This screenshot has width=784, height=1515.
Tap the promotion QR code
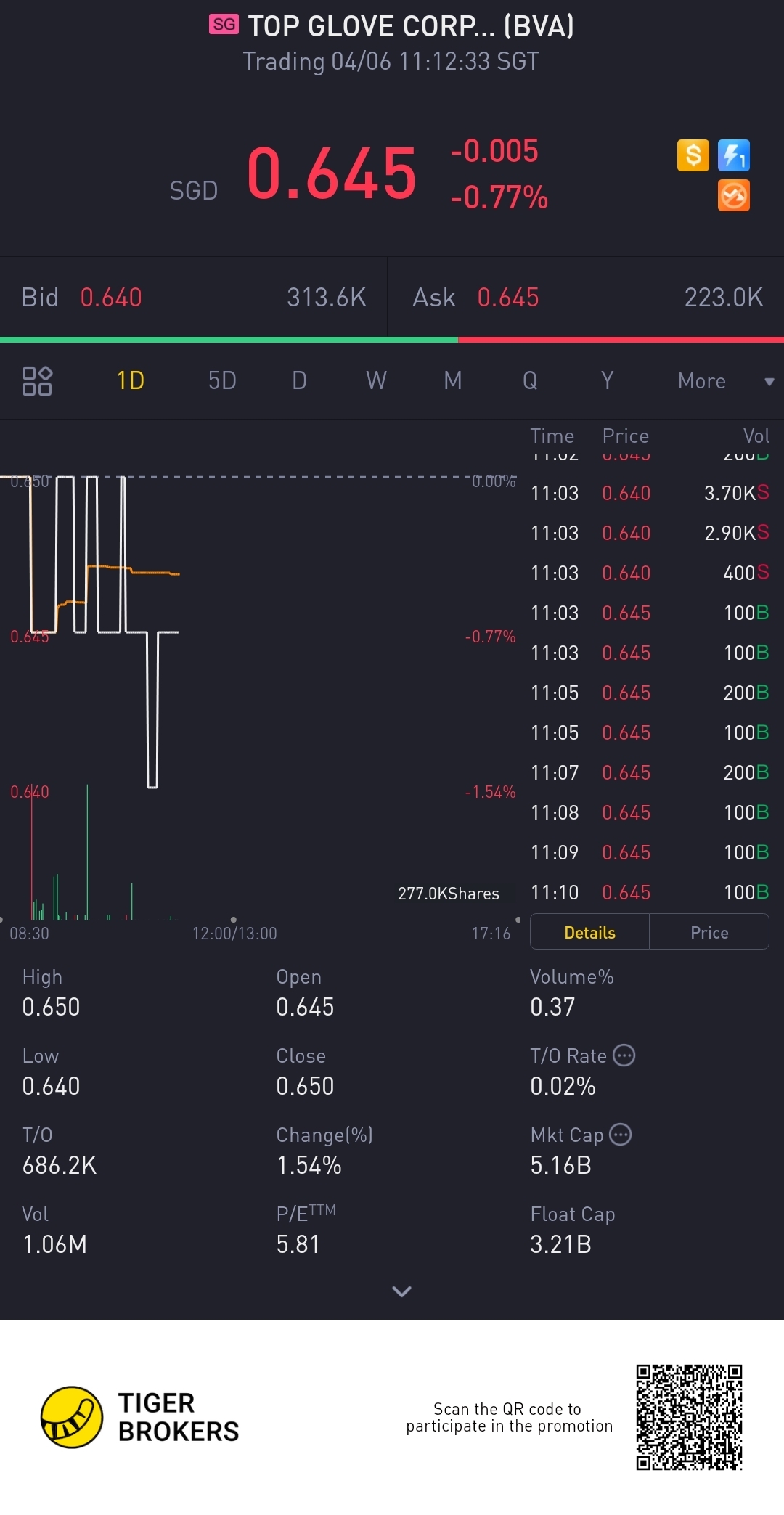(x=689, y=1417)
